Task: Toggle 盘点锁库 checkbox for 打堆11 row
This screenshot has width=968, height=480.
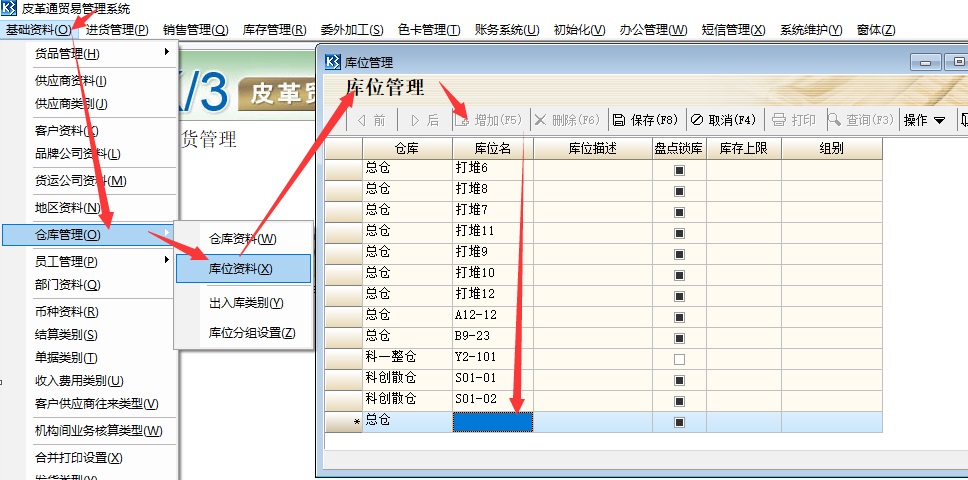Action: [680, 234]
